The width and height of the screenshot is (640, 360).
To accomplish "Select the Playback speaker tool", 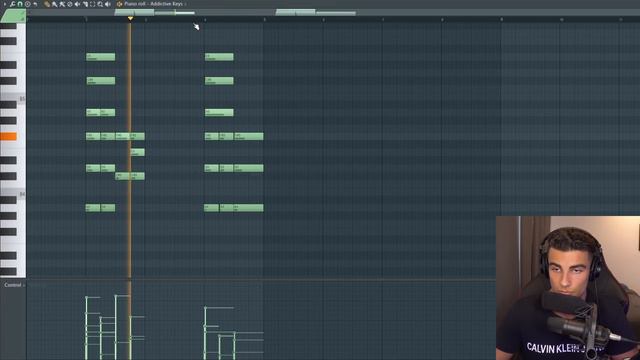I will [108, 4].
